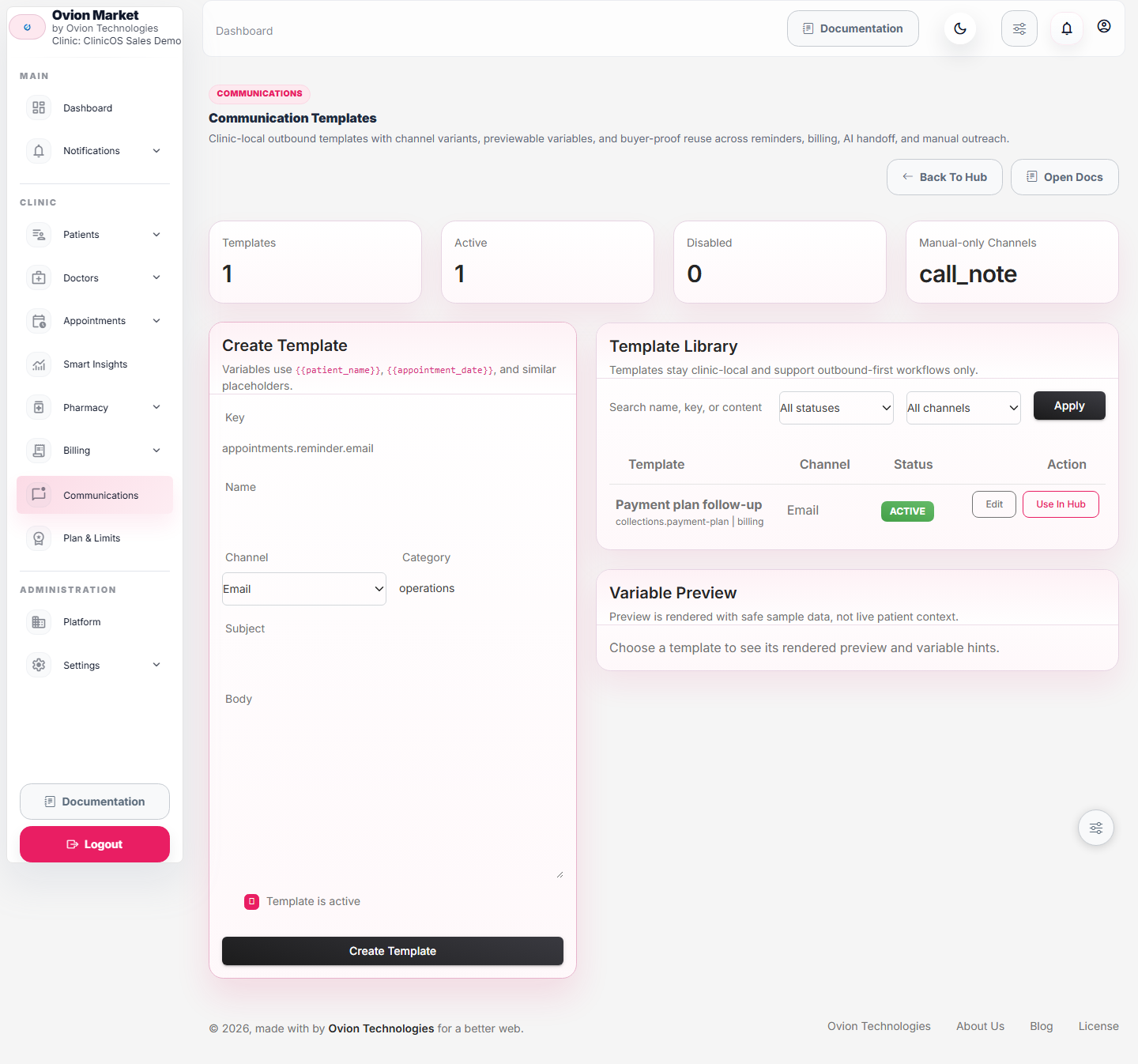The height and width of the screenshot is (1064, 1138).
Task: Open the header customizer sliders icon
Action: point(1019,28)
